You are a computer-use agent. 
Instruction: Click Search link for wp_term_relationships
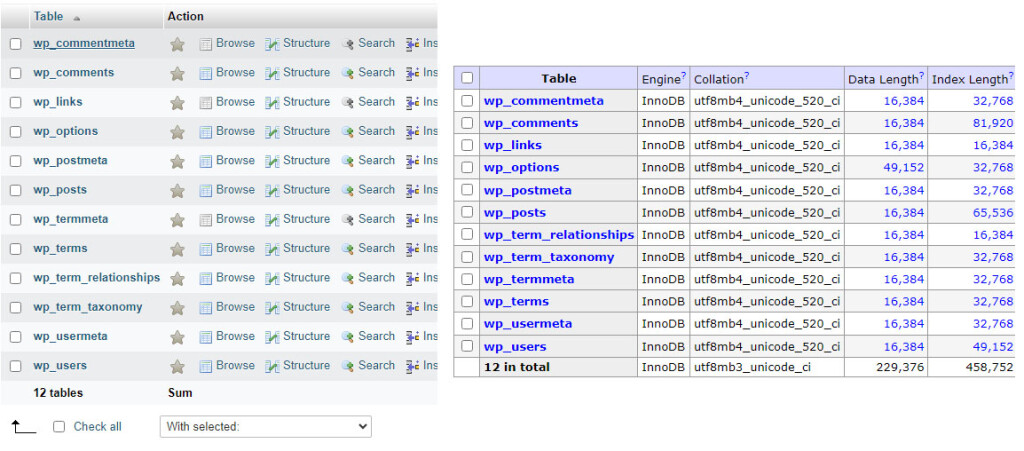376,278
